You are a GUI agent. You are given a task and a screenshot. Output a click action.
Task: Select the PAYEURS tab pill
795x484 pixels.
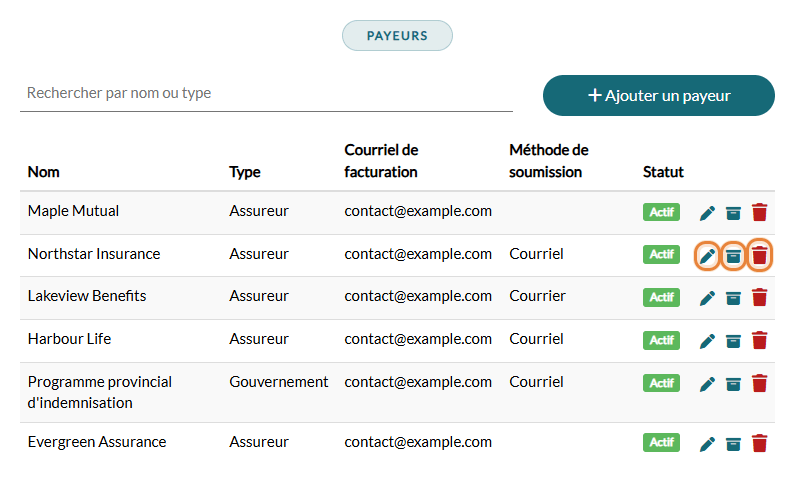(x=397, y=35)
